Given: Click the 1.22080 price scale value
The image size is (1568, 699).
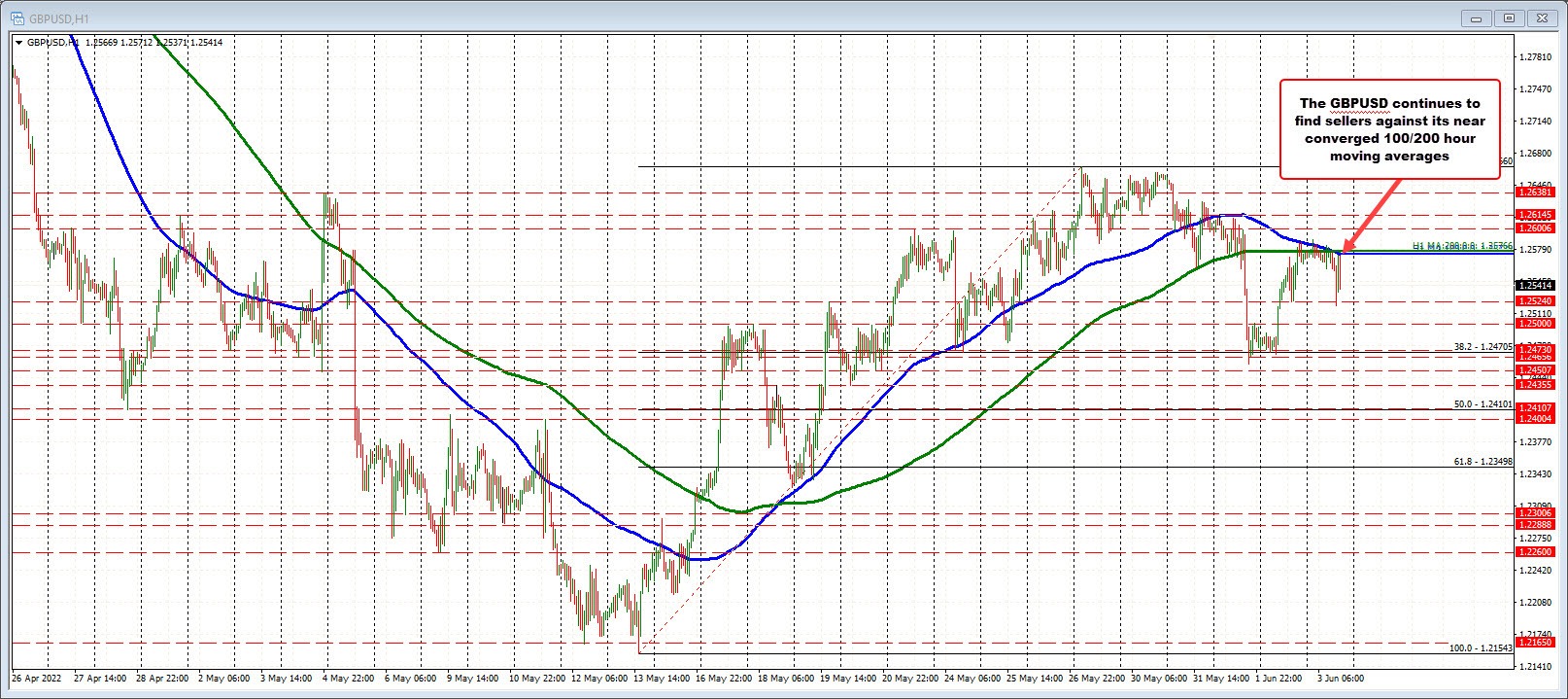Looking at the screenshot, I should click(1536, 603).
